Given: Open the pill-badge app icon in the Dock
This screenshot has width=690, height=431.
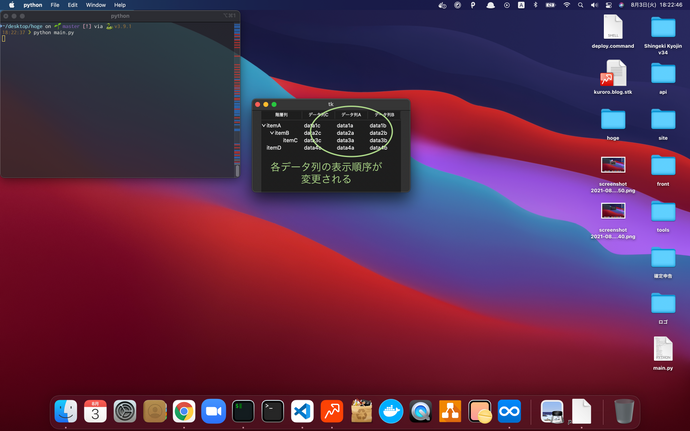Looking at the screenshot, I should coord(480,411).
